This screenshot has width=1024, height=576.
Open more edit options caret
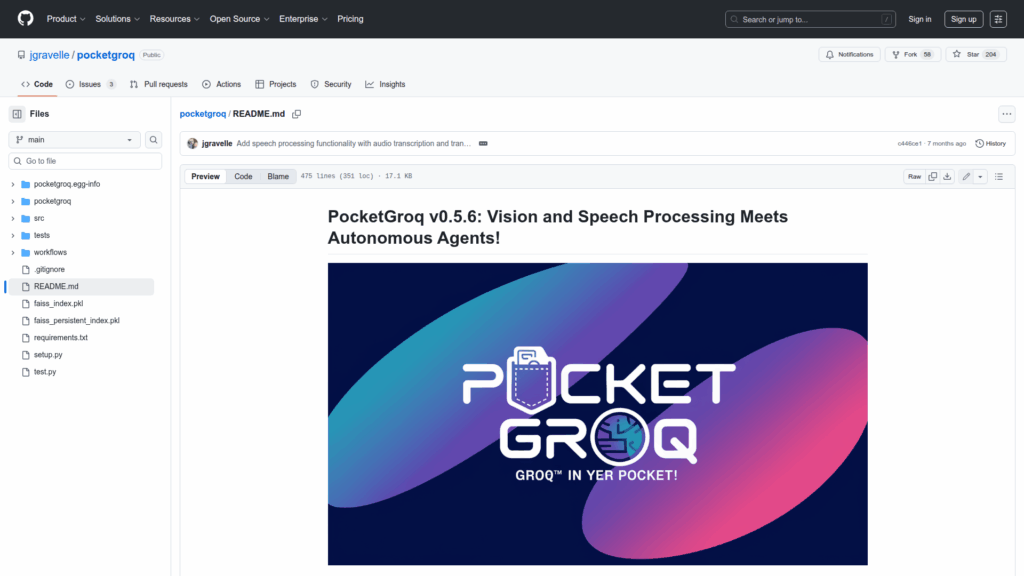pos(980,176)
